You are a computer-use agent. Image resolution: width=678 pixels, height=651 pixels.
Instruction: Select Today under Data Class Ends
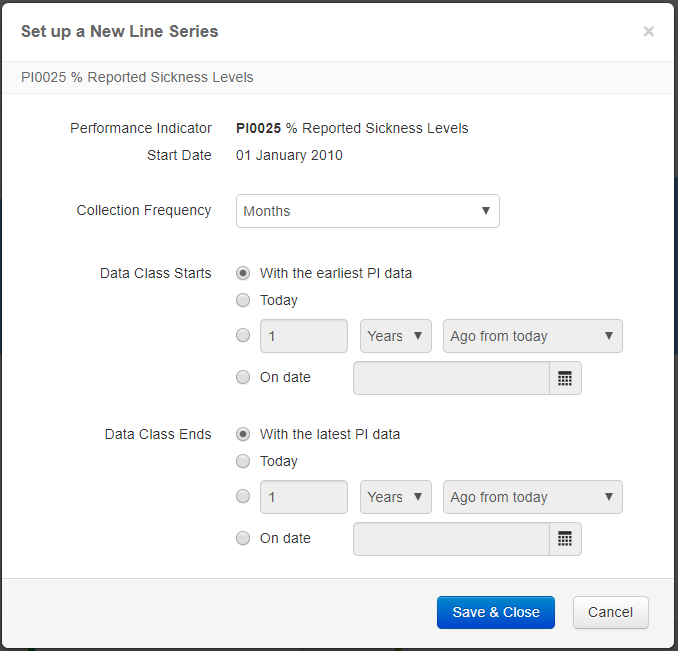[x=243, y=461]
